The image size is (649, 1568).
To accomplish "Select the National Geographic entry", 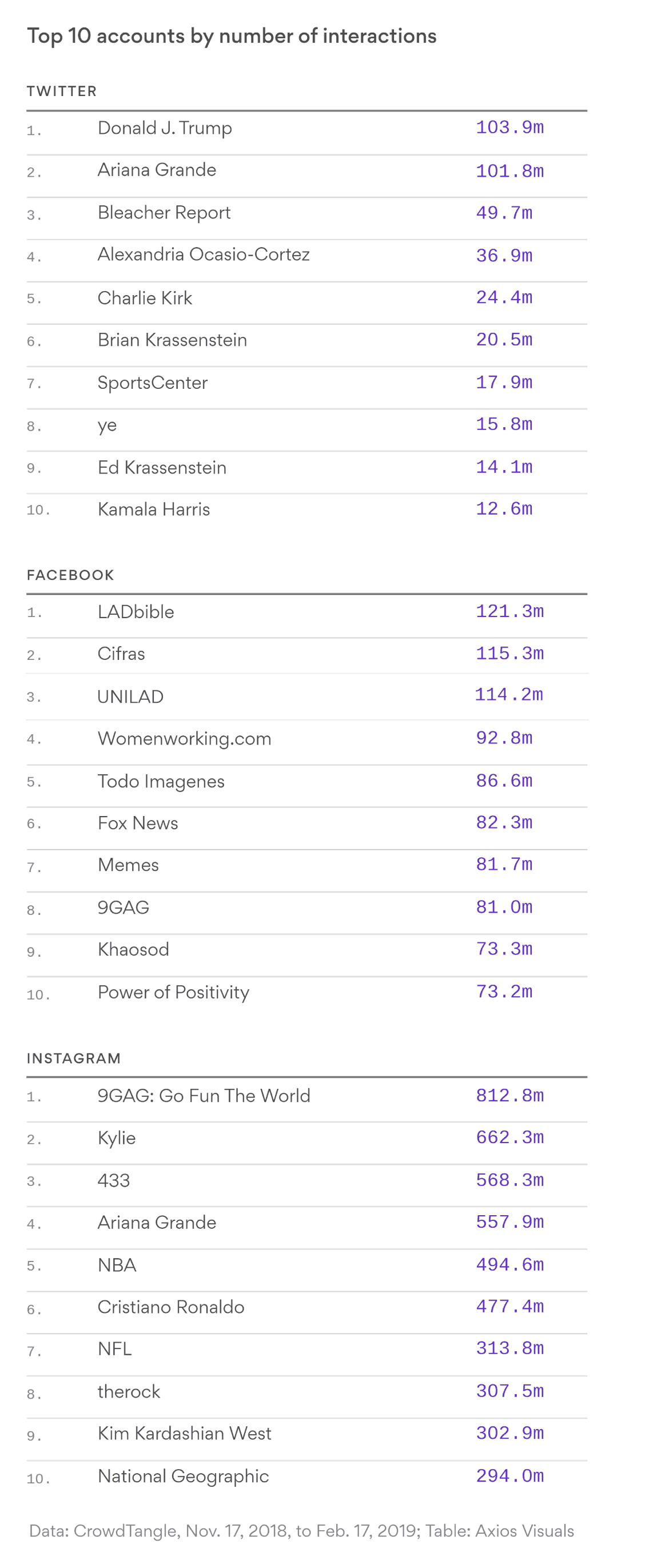I will pos(182,1476).
